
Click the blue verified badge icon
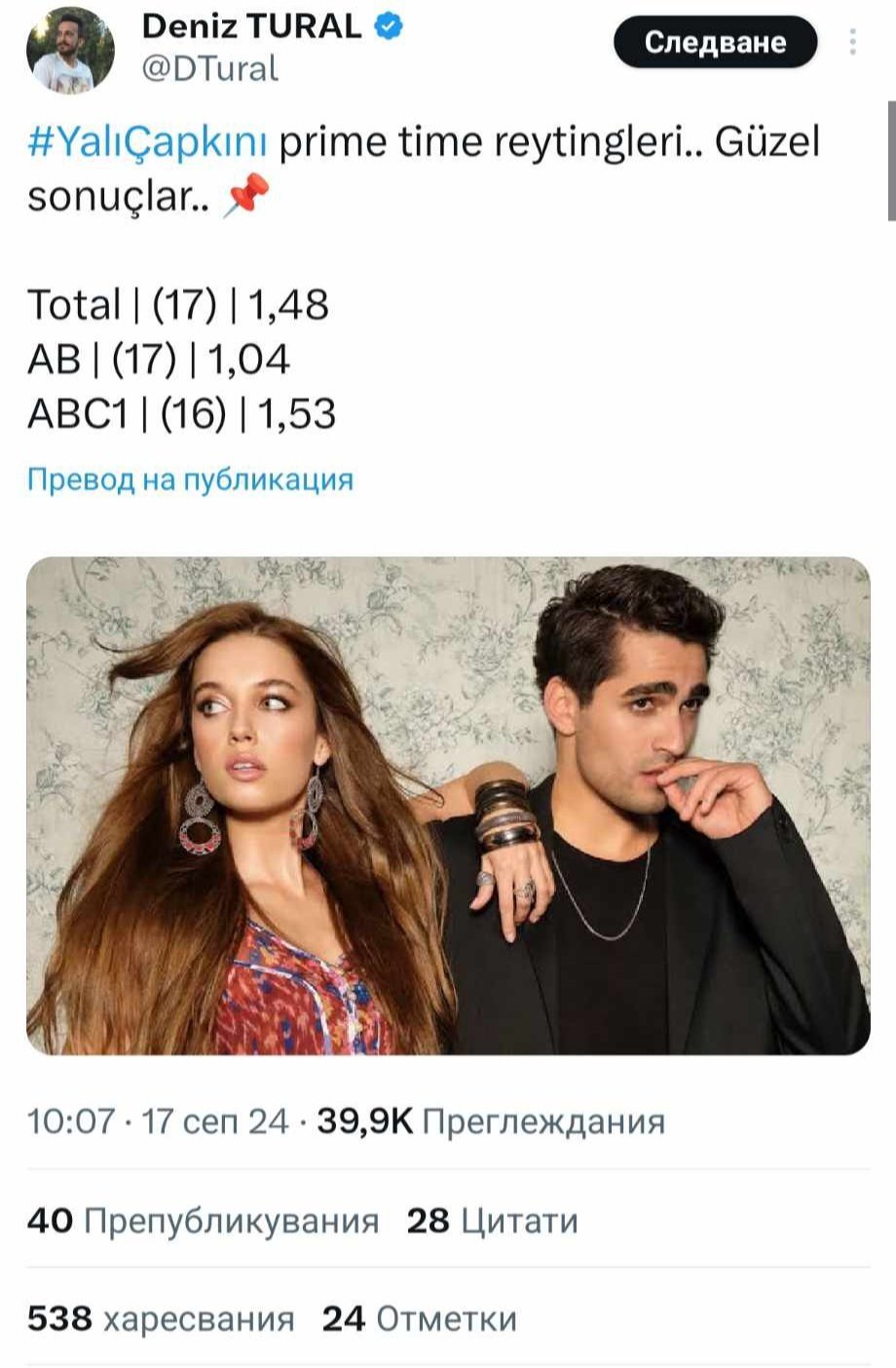point(390,27)
